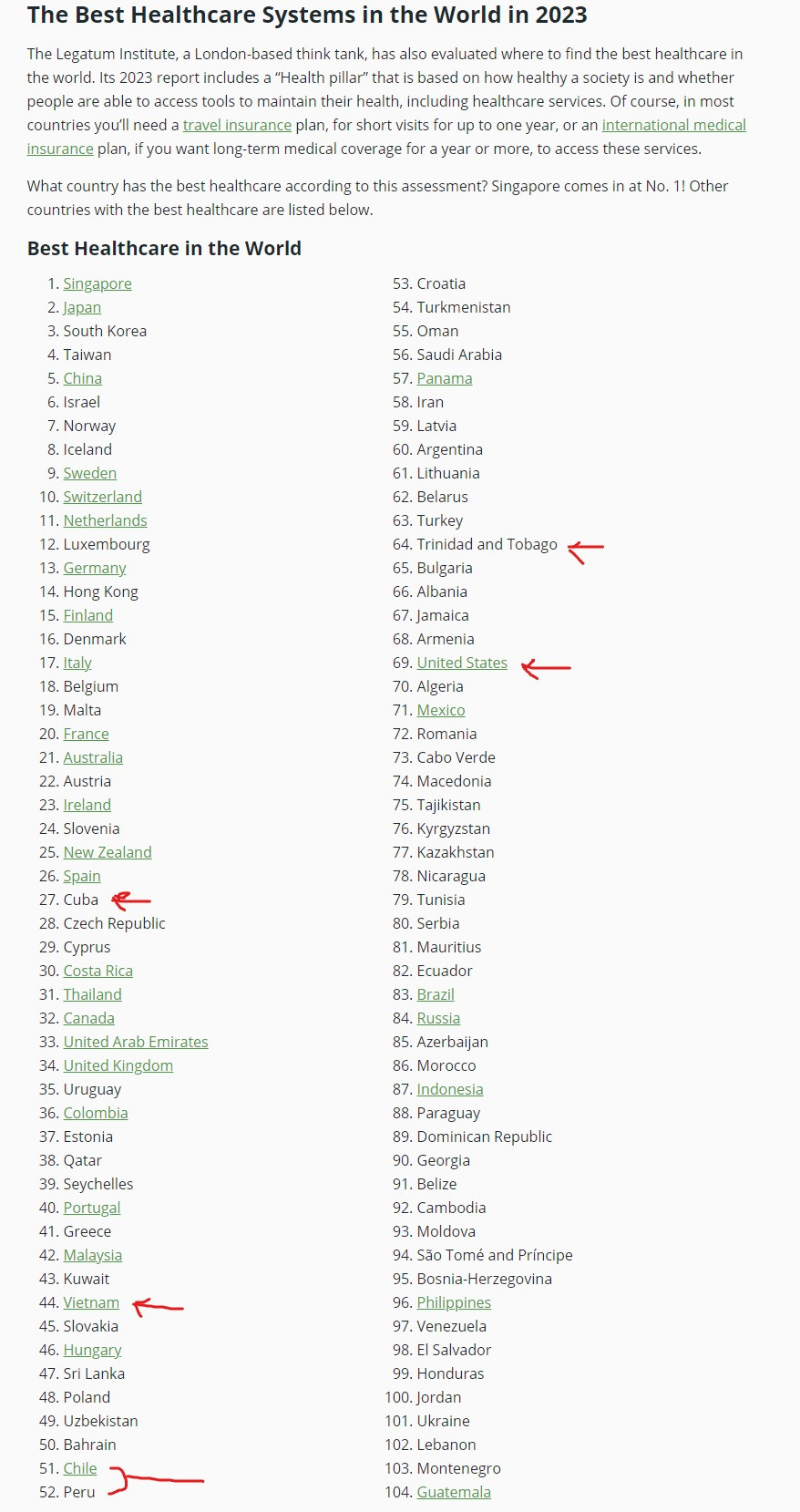Click the United Kingdom link
800x1512 pixels.
point(118,1065)
